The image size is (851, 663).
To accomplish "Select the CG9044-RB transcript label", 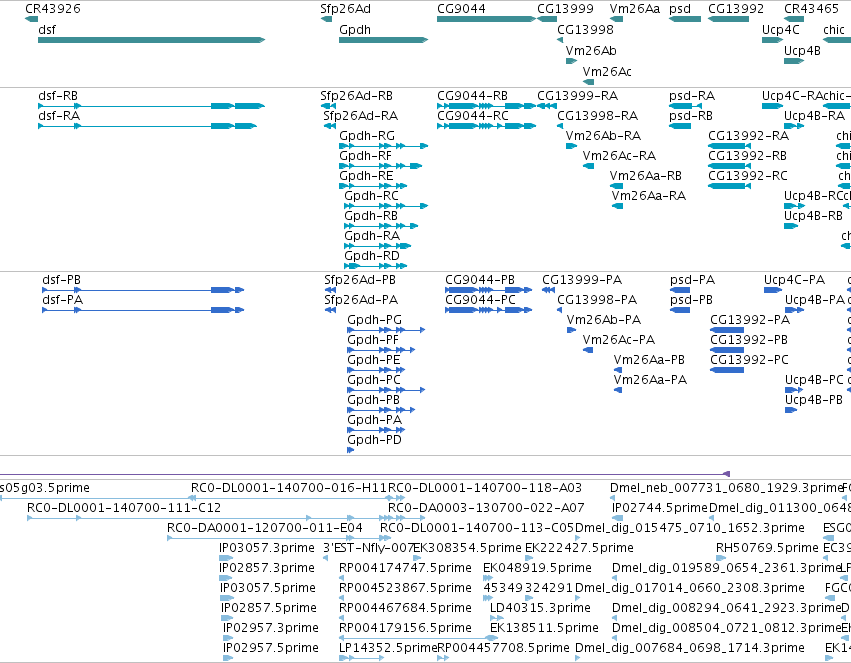I will [x=472, y=96].
